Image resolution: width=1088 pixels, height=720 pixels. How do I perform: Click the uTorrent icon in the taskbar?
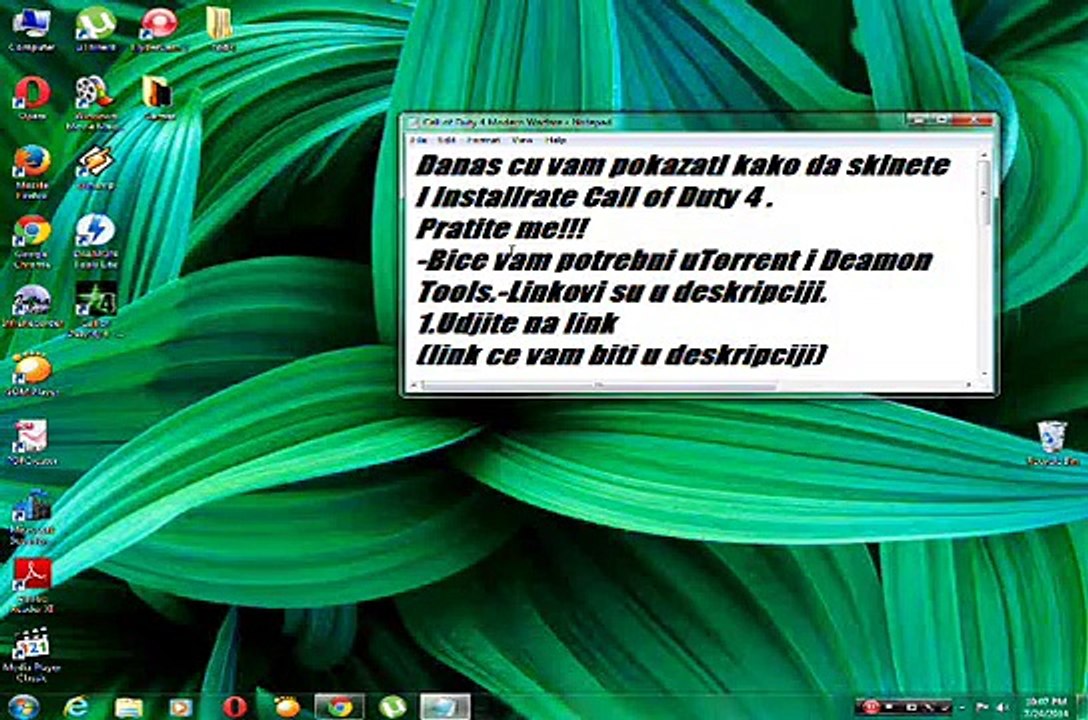click(x=393, y=706)
